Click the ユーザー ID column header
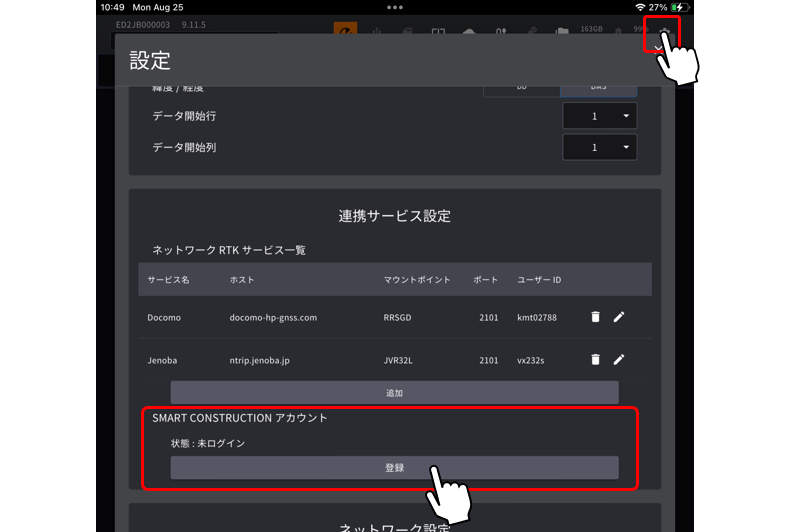 (x=539, y=279)
